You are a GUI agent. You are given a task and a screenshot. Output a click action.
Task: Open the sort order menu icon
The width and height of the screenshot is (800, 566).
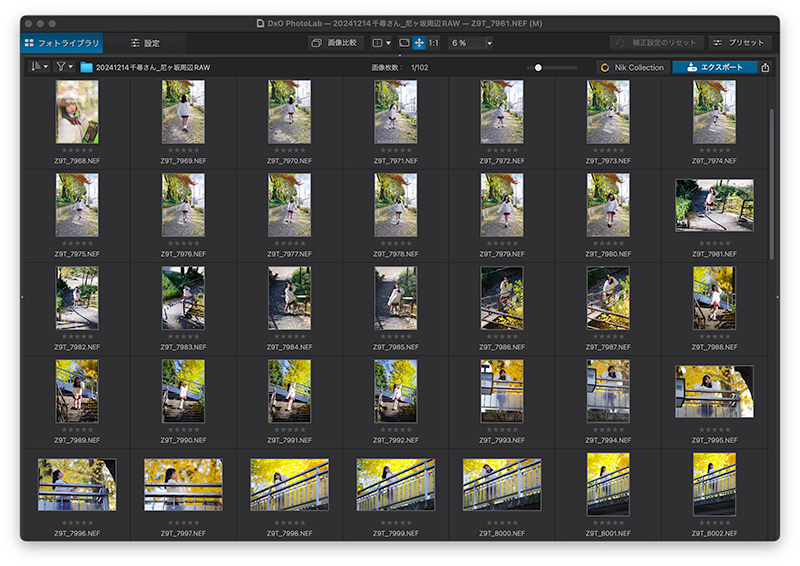coord(39,67)
